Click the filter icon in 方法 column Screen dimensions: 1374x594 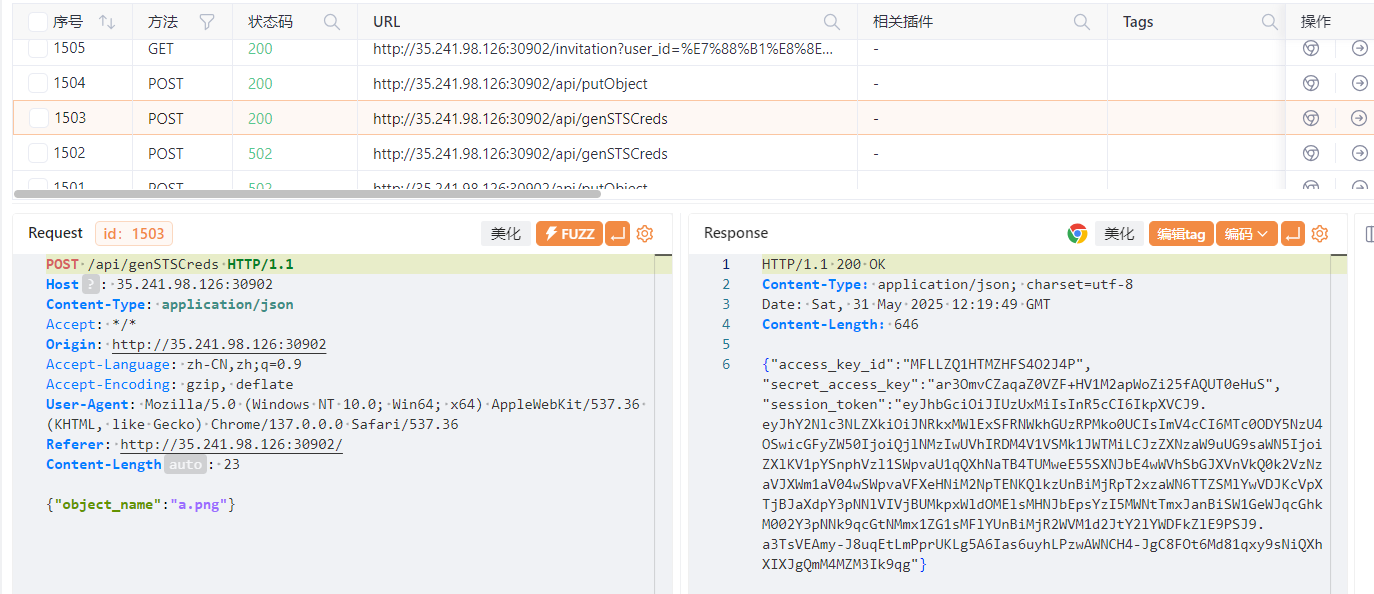coord(207,22)
